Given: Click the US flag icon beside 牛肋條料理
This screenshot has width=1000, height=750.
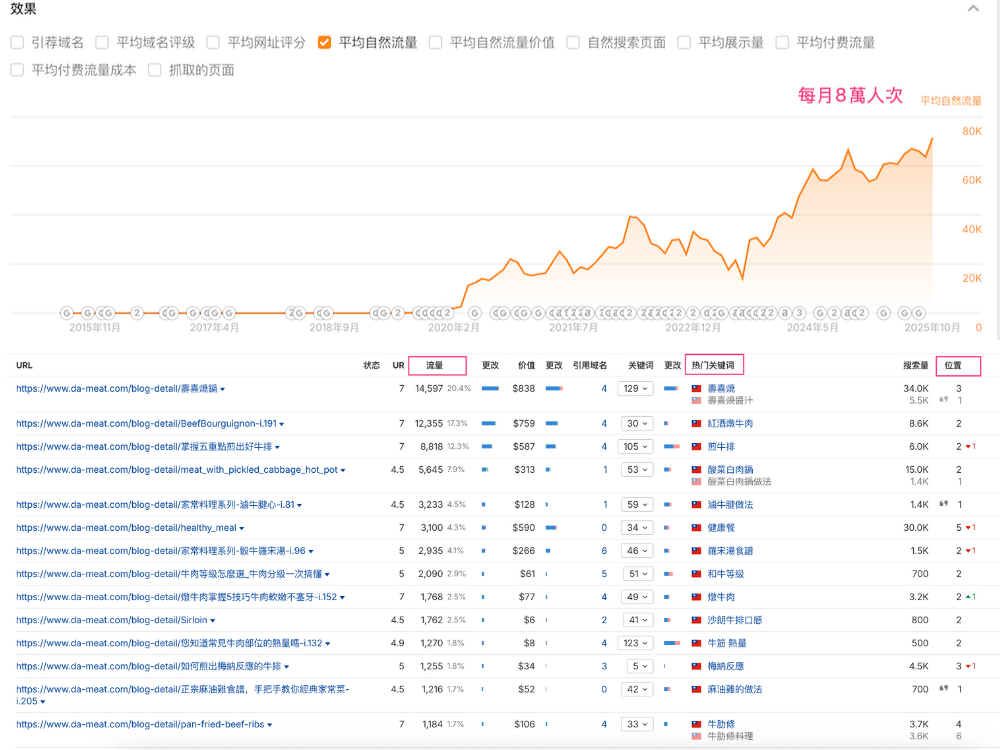Looking at the screenshot, I should tap(697, 736).
